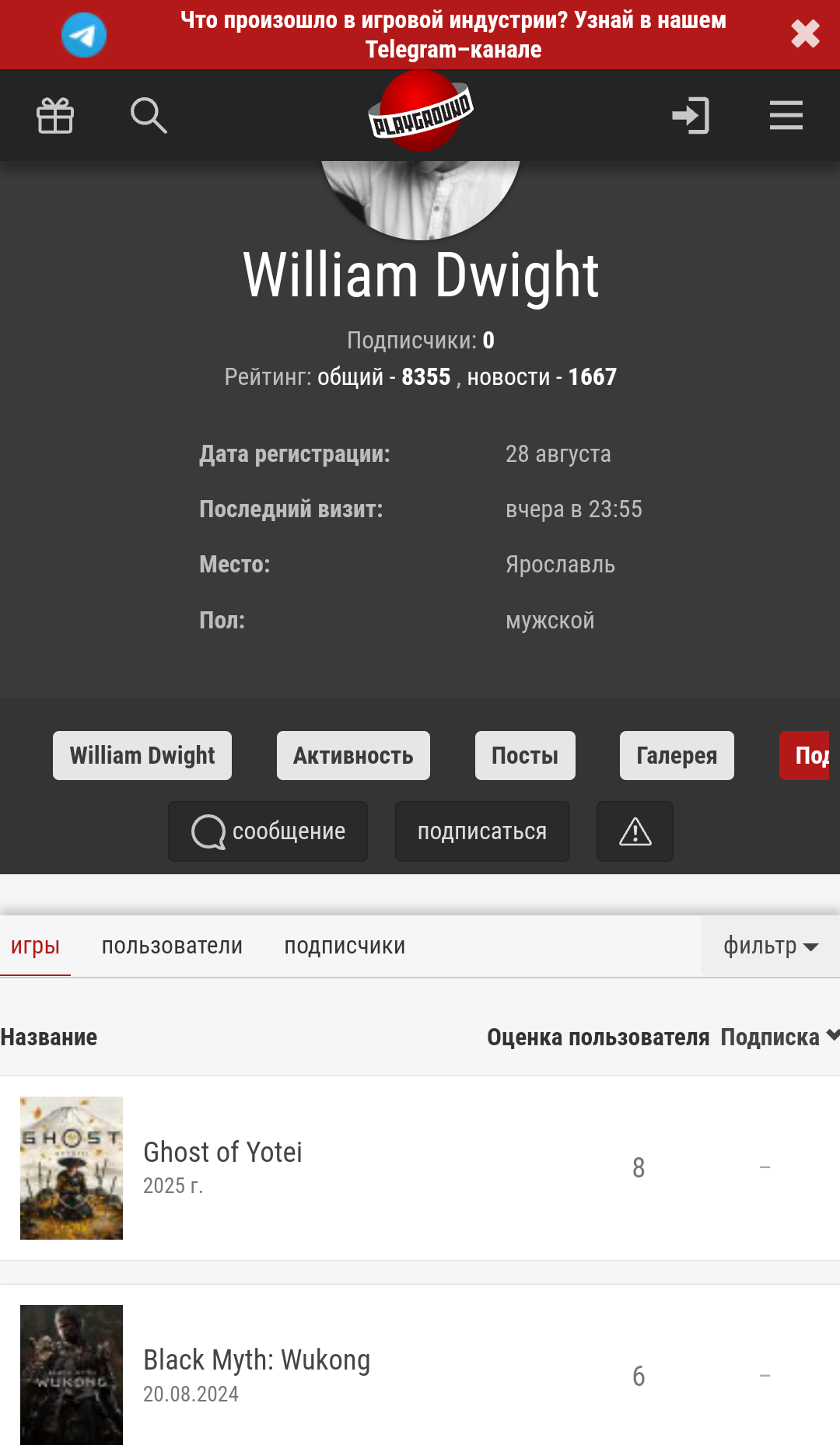Open the Активность profile section
Image resolution: width=840 pixels, height=1445 pixels.
tap(353, 755)
